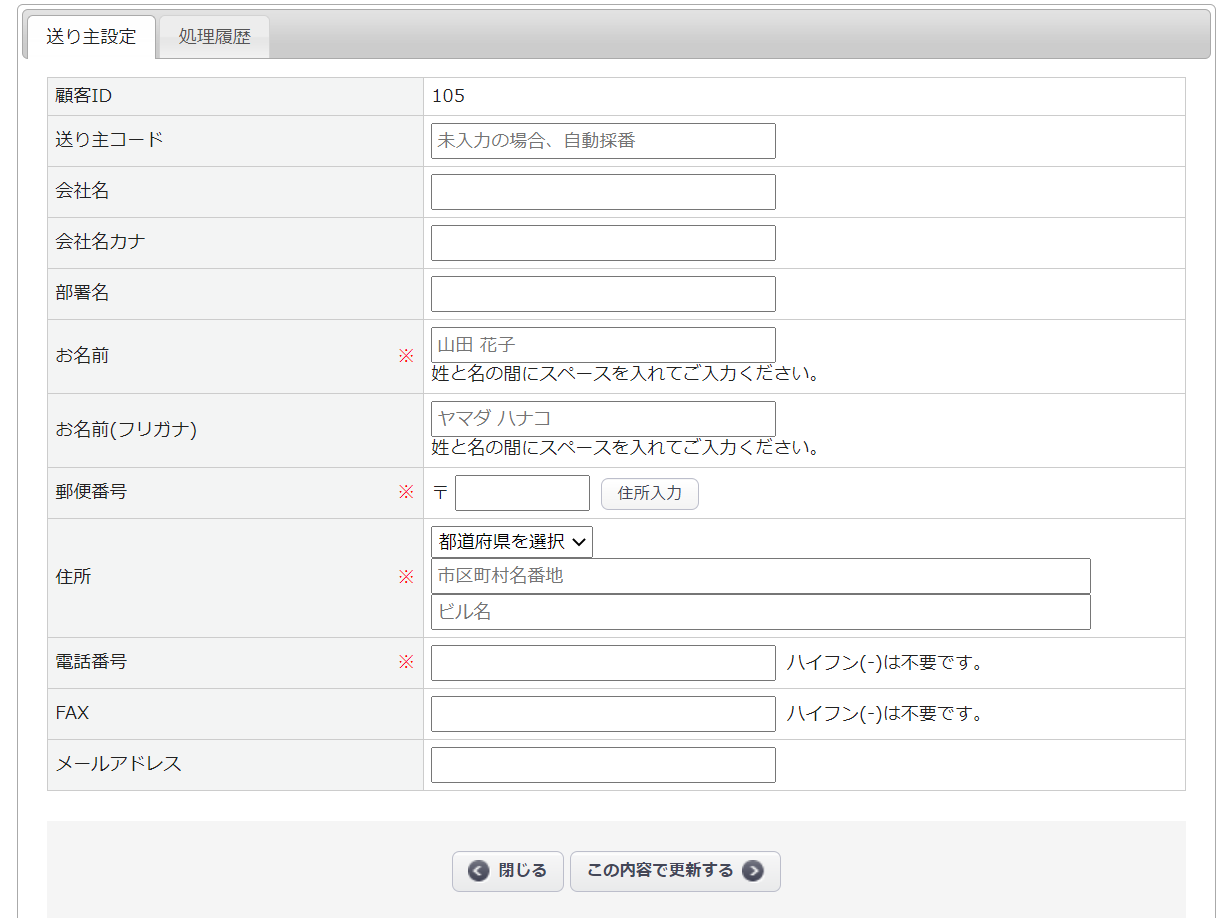Click into the 会社名 text field
Screen dimensions: 1230x918
click(603, 192)
